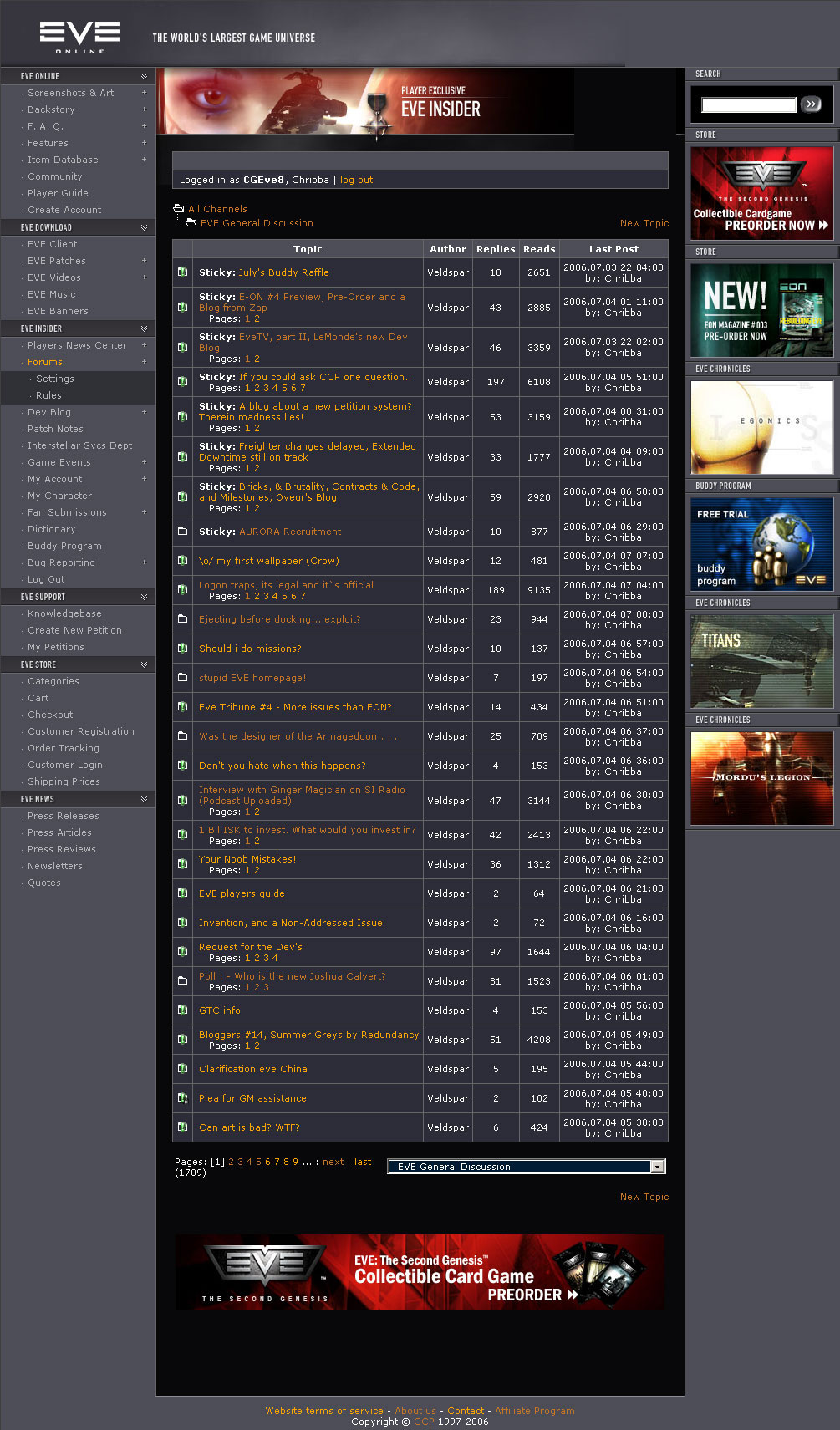Expand the Screenshots & Art submenu
Image resolution: width=840 pixels, height=1430 pixels.
(x=144, y=93)
